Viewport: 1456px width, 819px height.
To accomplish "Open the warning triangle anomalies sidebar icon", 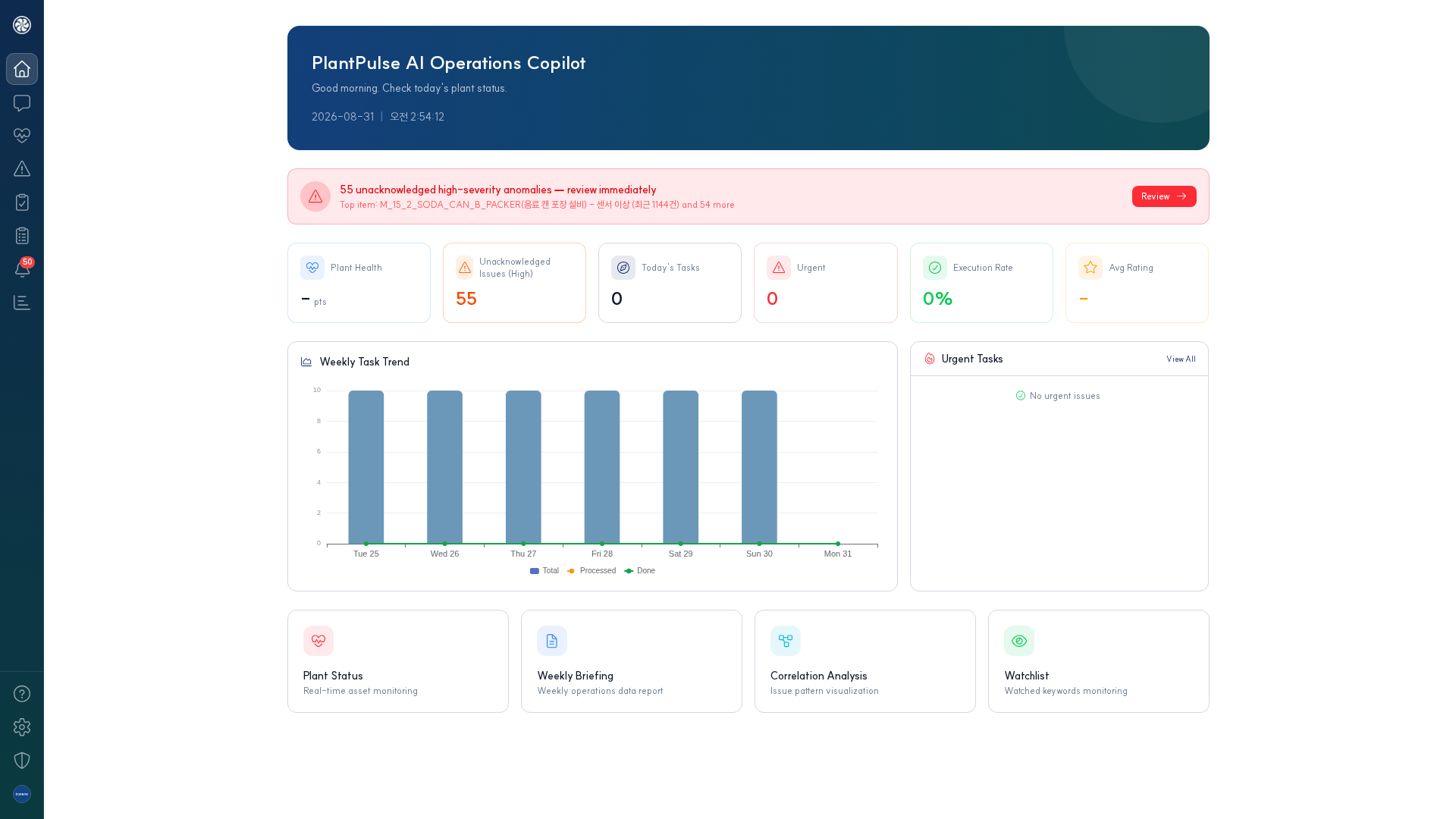I will click(22, 169).
